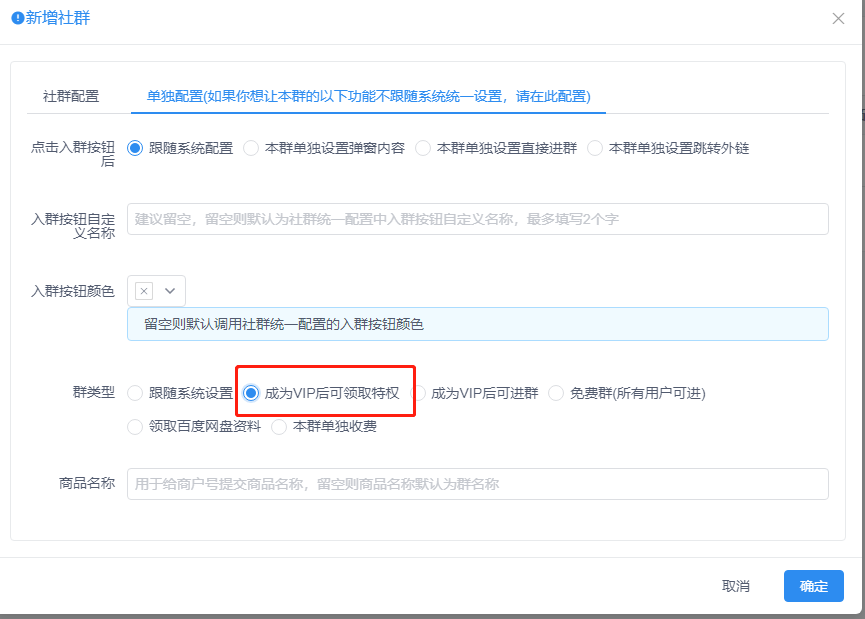The width and height of the screenshot is (865, 619).
Task: Click the 点击入群按钮后 label
Action: (73, 154)
